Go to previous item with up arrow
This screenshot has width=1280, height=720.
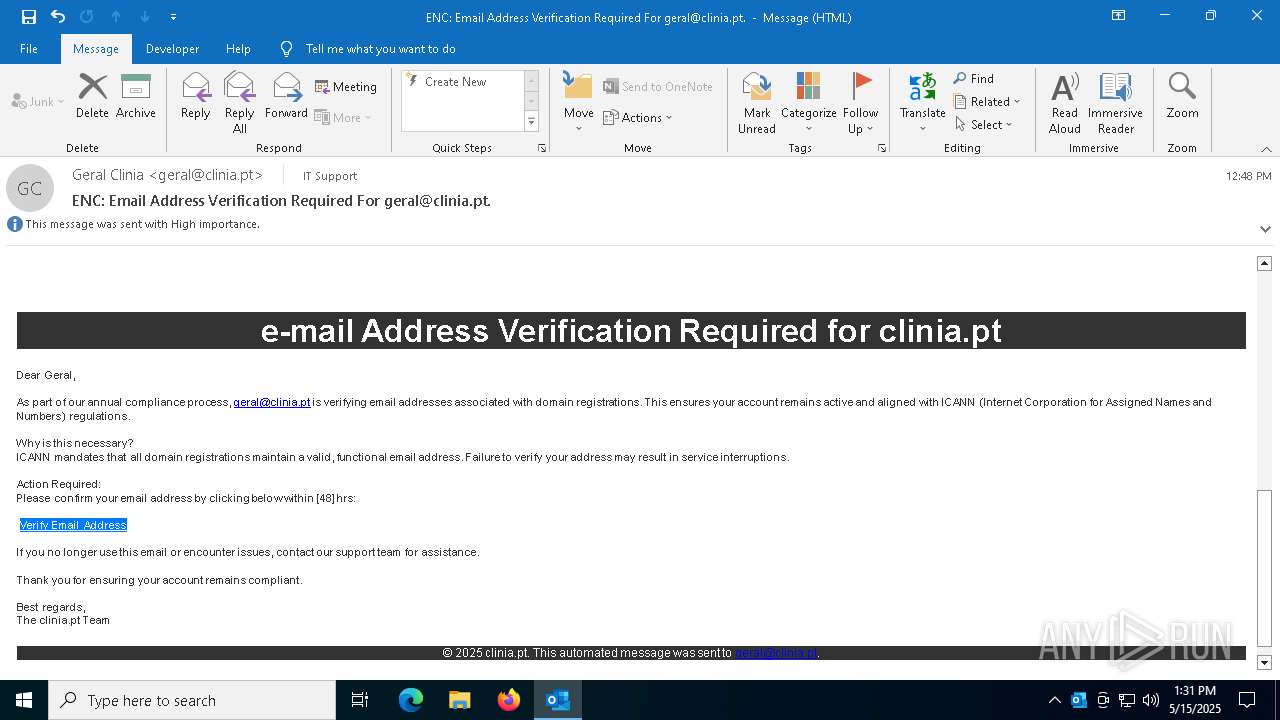tap(116, 16)
